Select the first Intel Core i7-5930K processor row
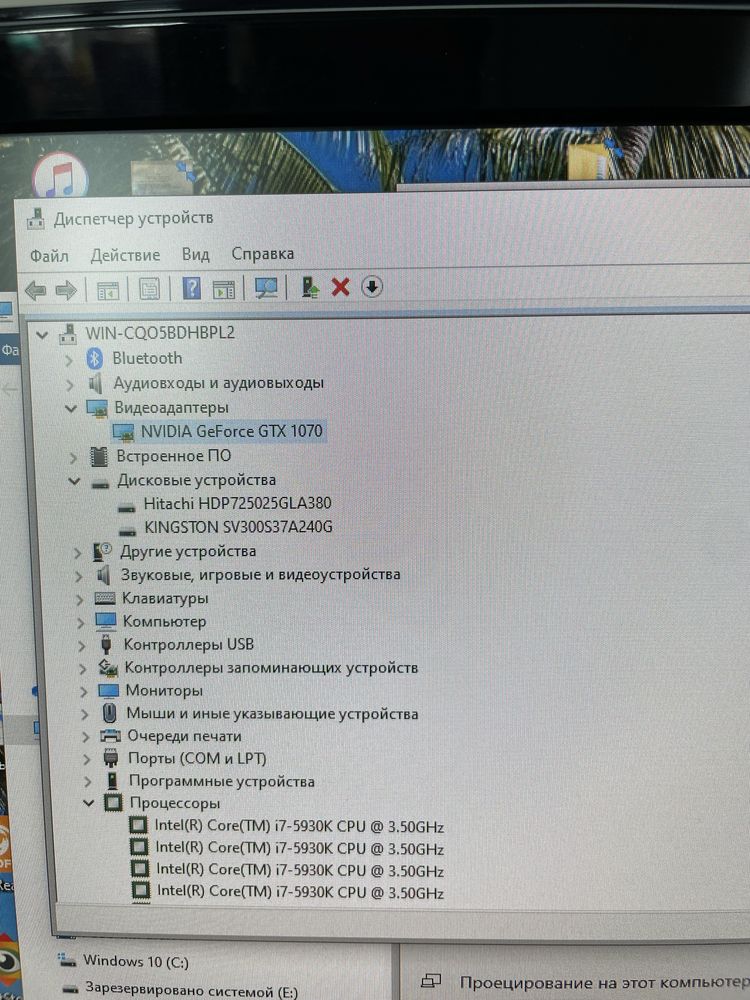 click(x=299, y=826)
